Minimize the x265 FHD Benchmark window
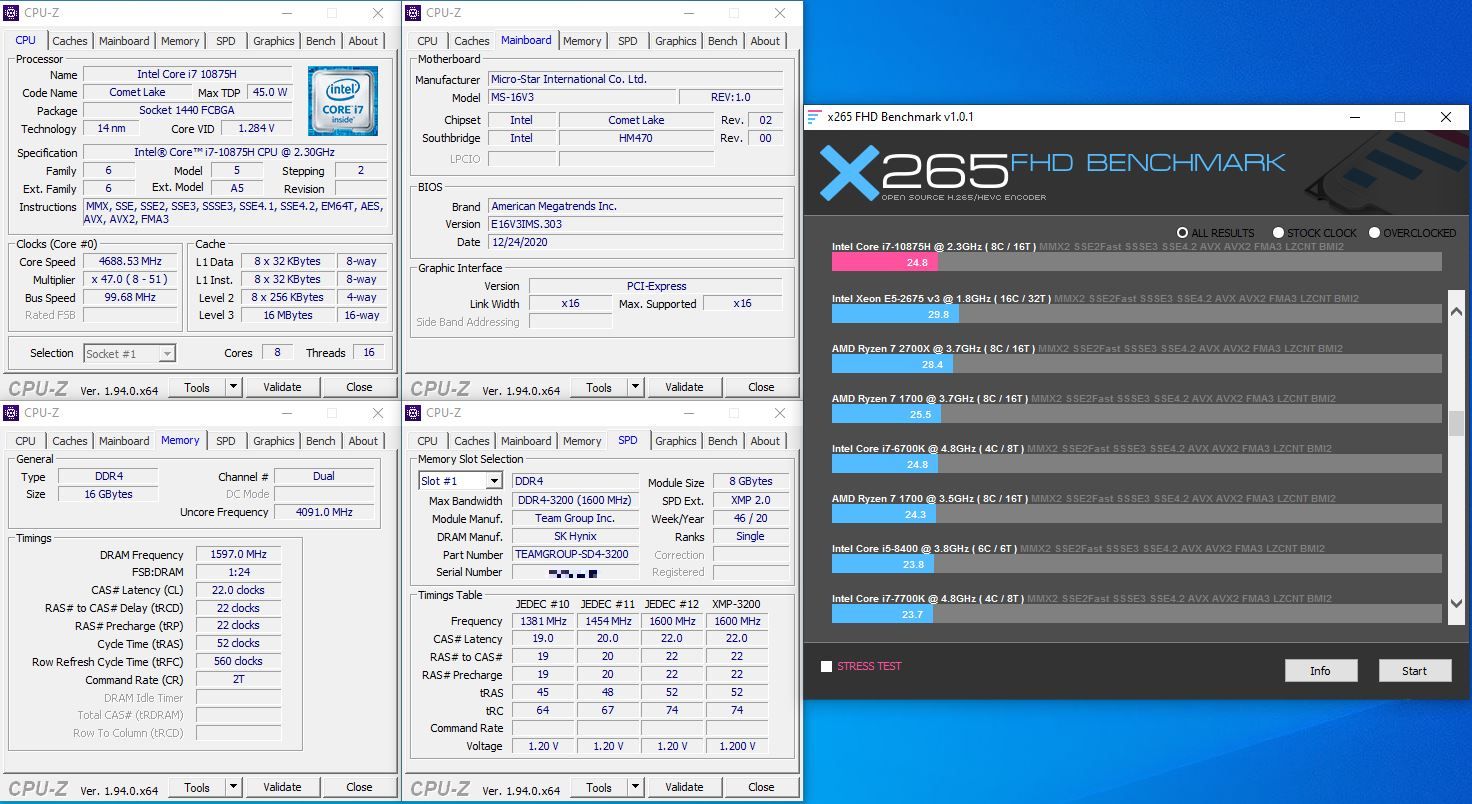This screenshot has width=1472, height=804. [1354, 117]
